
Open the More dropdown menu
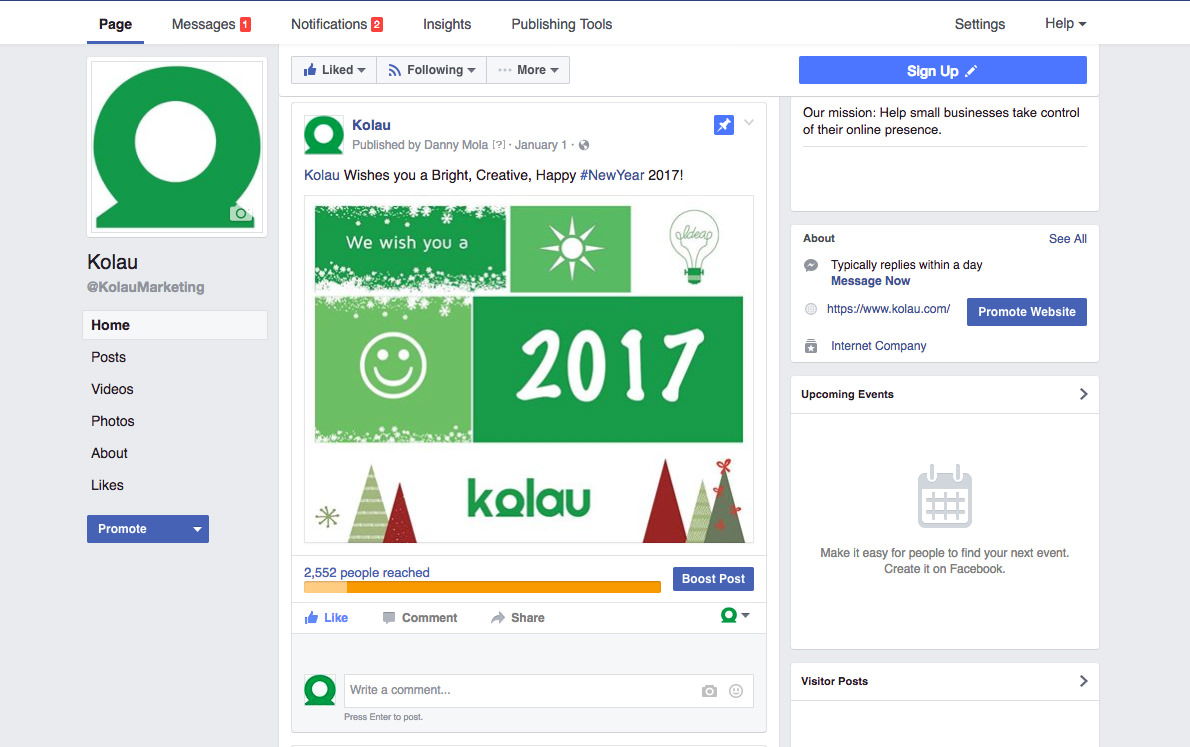click(x=528, y=70)
